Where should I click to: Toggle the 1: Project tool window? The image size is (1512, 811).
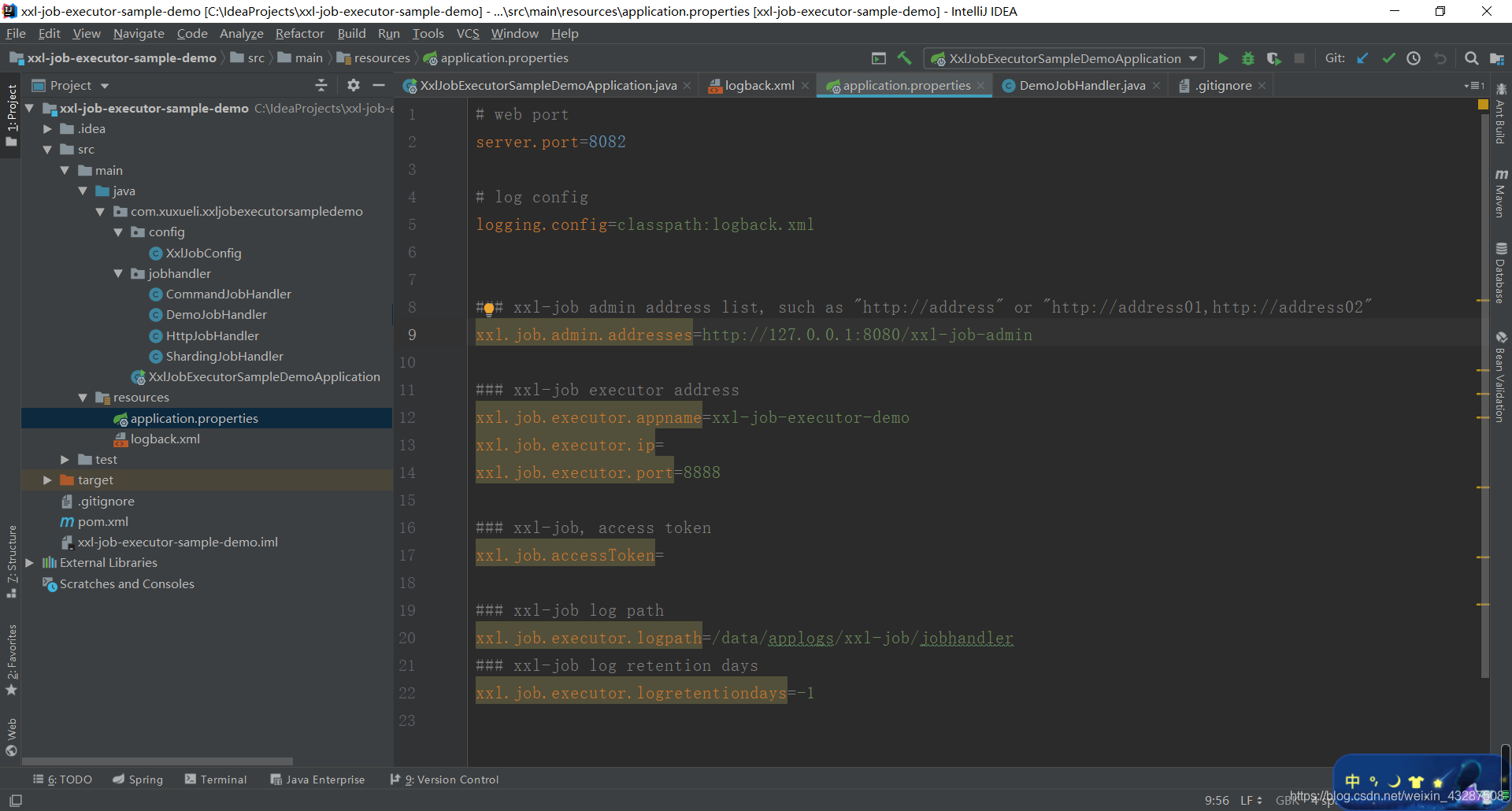click(x=11, y=117)
